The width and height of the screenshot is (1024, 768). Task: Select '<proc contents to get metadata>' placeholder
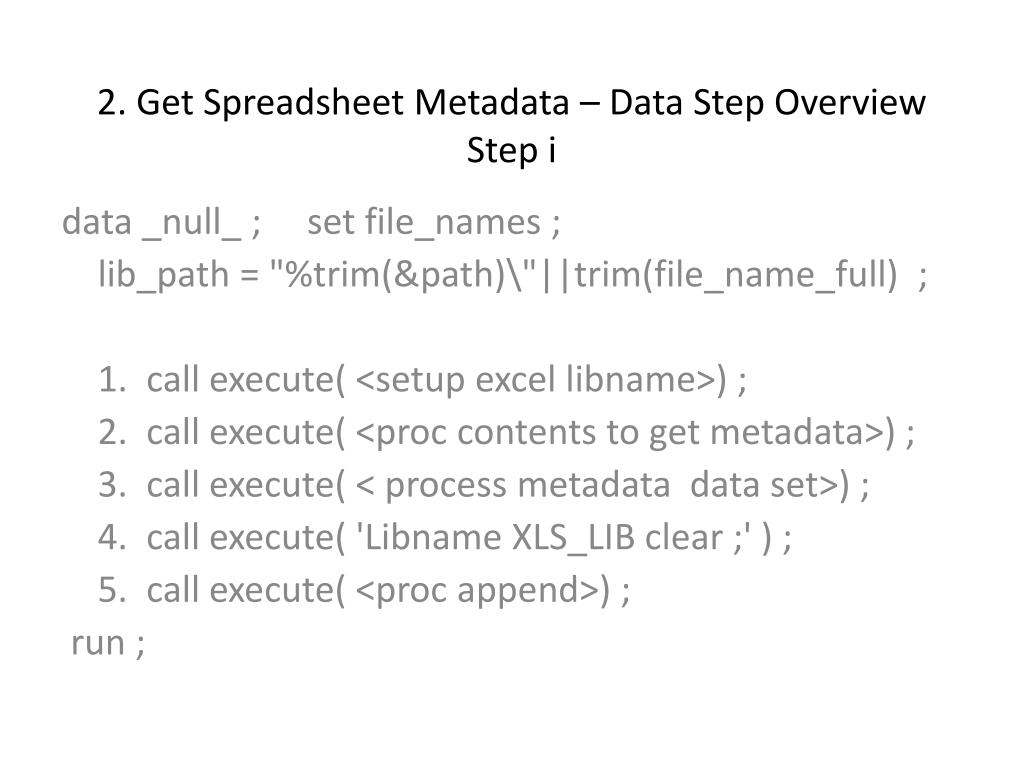click(x=621, y=432)
